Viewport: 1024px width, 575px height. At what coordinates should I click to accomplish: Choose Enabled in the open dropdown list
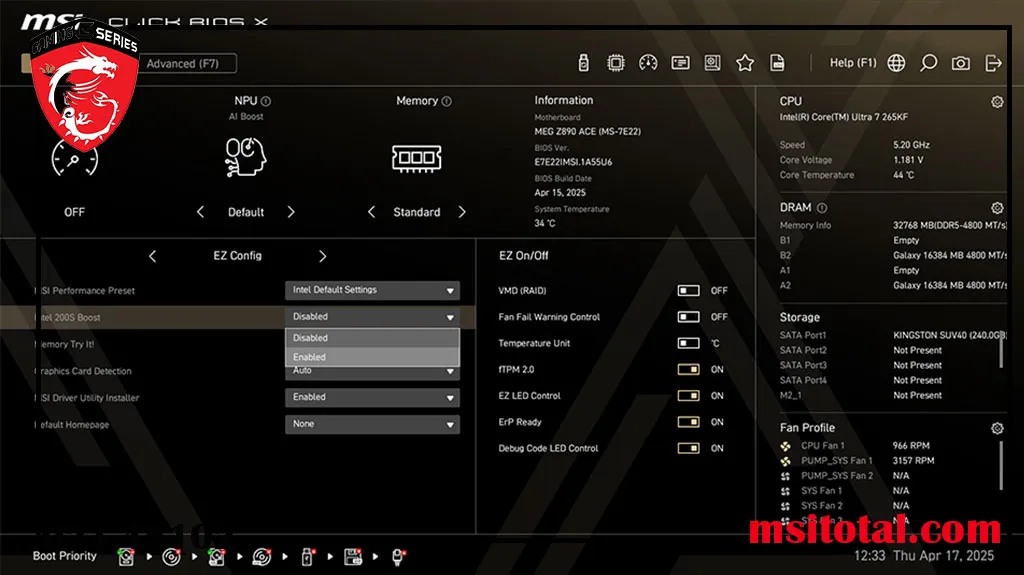tap(372, 357)
